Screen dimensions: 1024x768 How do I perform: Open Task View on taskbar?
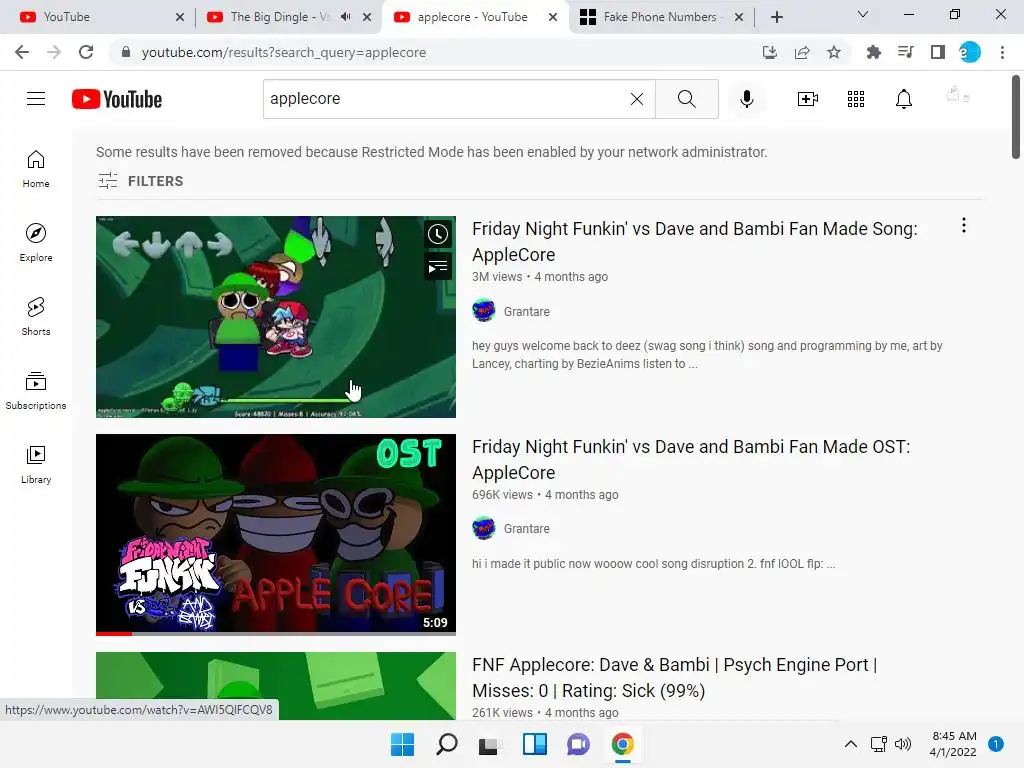[x=488, y=744]
